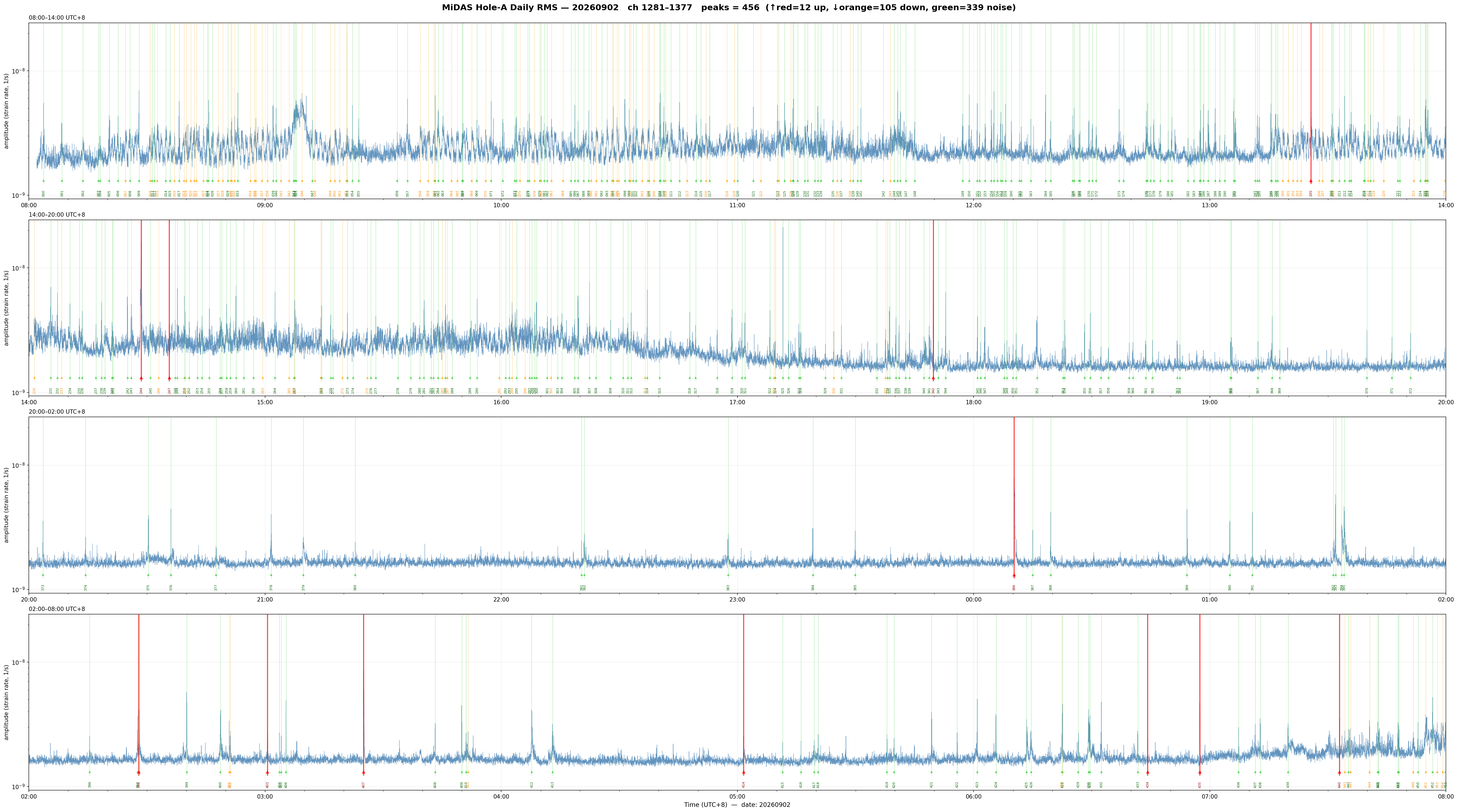
Task: Select red up-peak marker 407
Action: [363, 772]
